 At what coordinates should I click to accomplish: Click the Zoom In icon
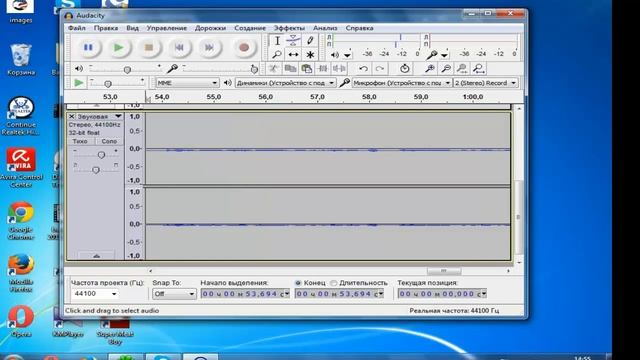(429, 69)
